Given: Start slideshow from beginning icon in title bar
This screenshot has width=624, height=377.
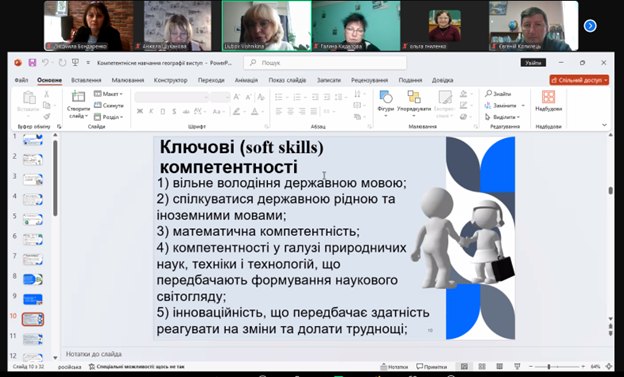Looking at the screenshot, I should point(75,63).
